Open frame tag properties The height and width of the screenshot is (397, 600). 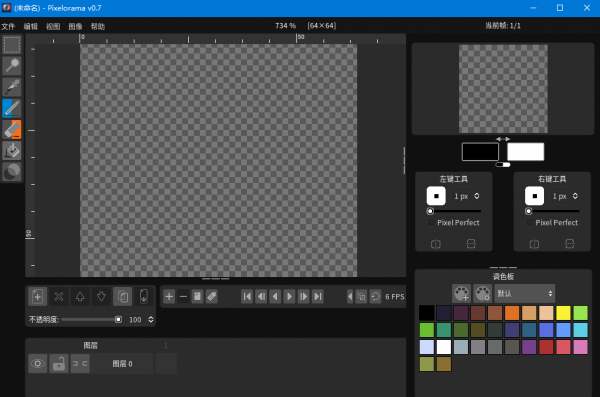(212, 296)
